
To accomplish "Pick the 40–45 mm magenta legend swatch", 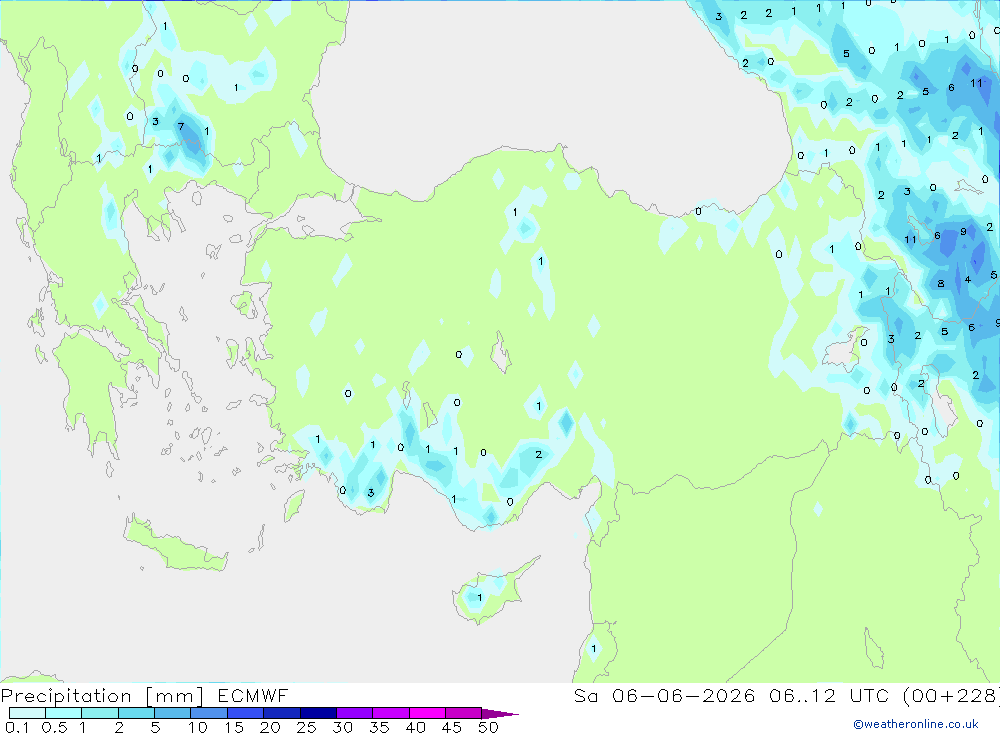I will click(x=427, y=713).
